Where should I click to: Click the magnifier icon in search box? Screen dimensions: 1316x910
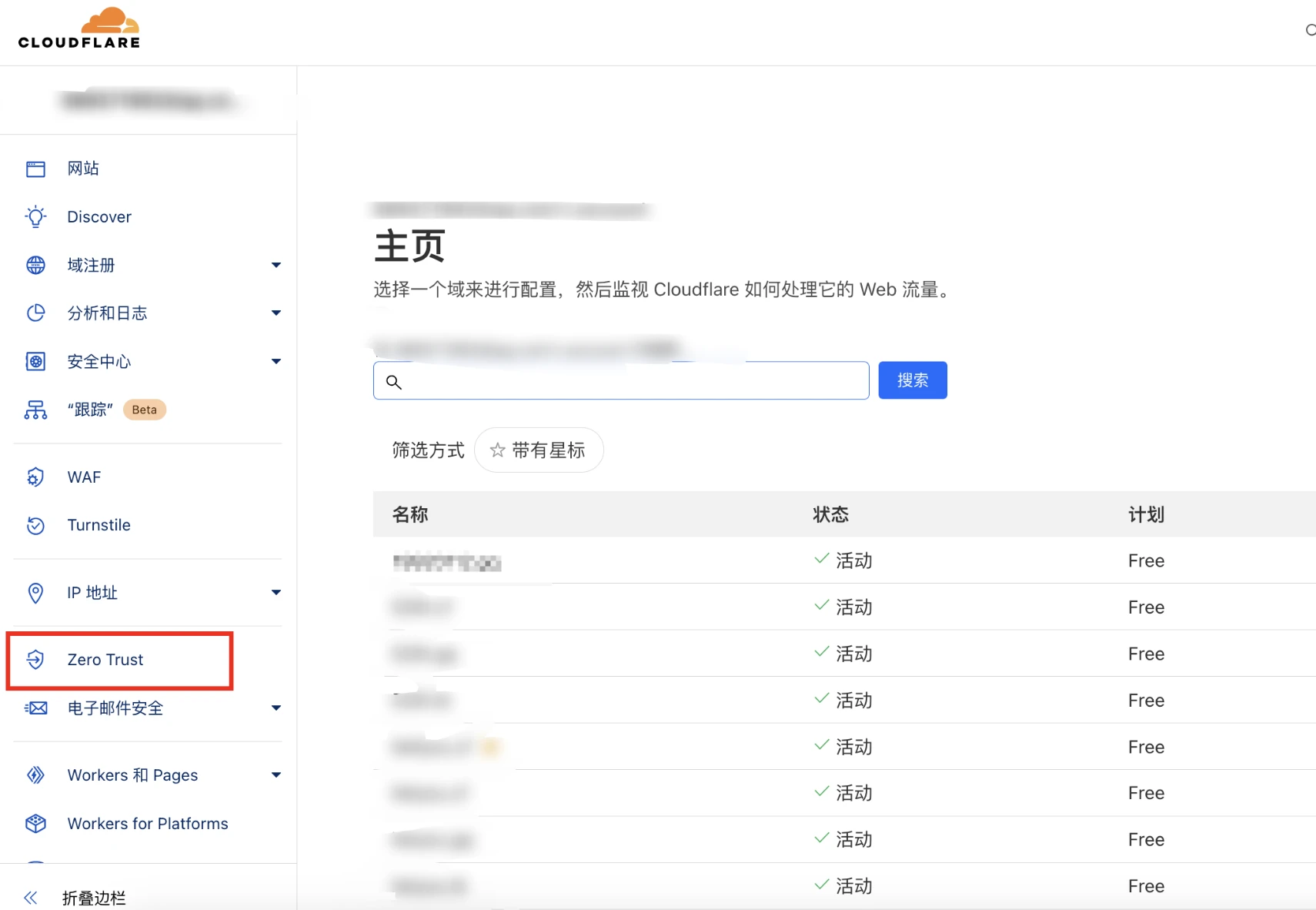pos(393,382)
